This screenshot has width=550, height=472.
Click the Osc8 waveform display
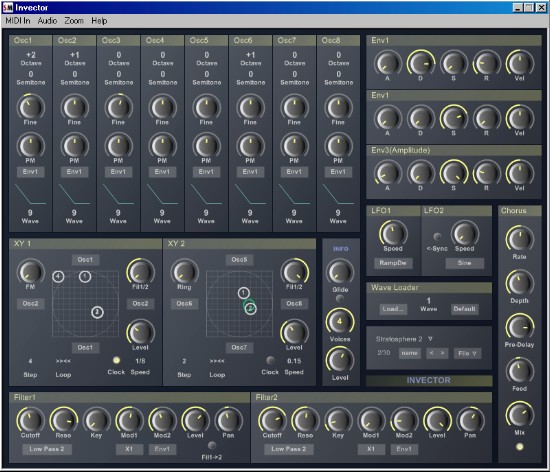[x=338, y=194]
